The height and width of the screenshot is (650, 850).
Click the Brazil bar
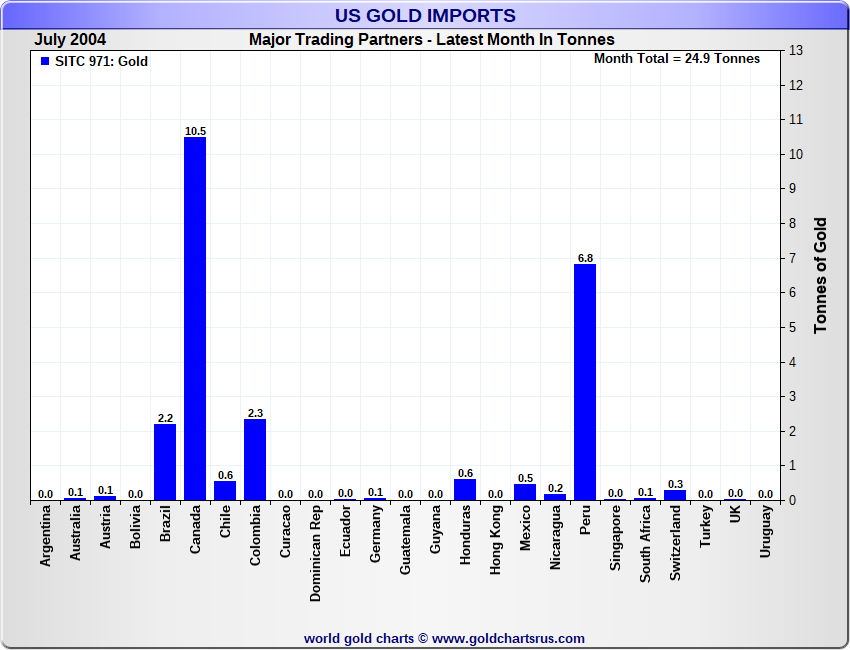pyautogui.click(x=165, y=462)
